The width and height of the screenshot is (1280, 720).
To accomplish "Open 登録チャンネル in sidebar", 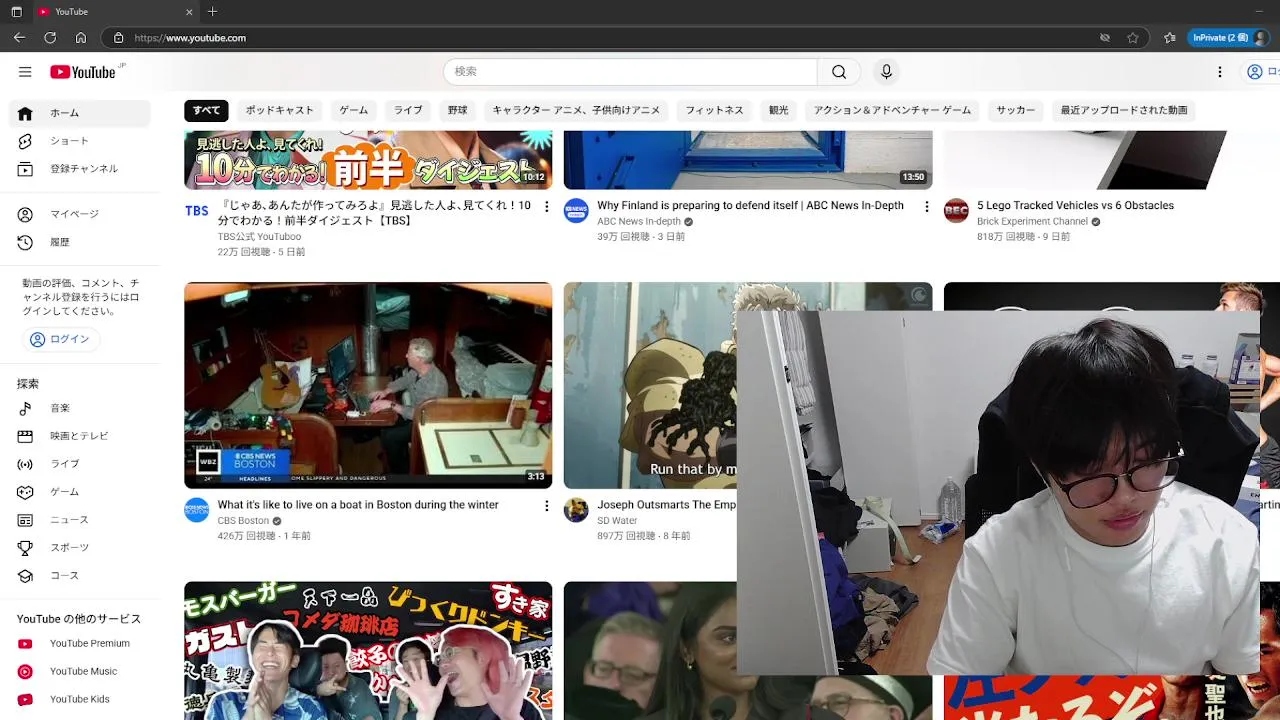I will point(80,169).
